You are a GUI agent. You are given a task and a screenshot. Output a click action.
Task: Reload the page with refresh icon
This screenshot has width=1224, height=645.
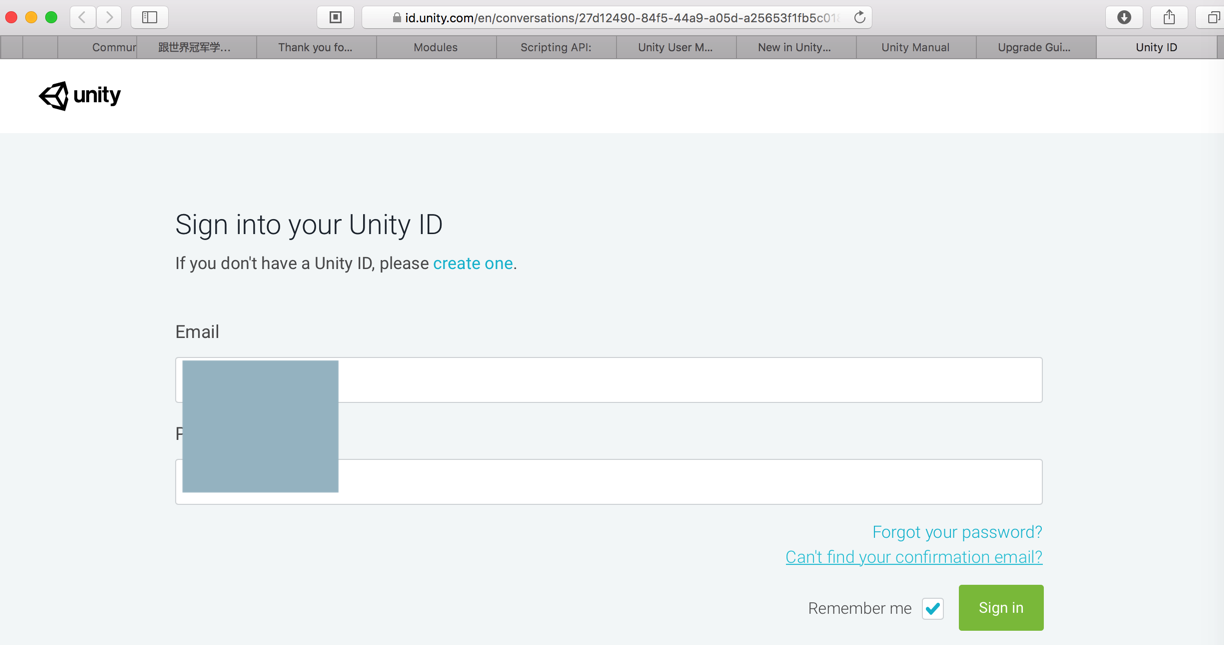(859, 17)
